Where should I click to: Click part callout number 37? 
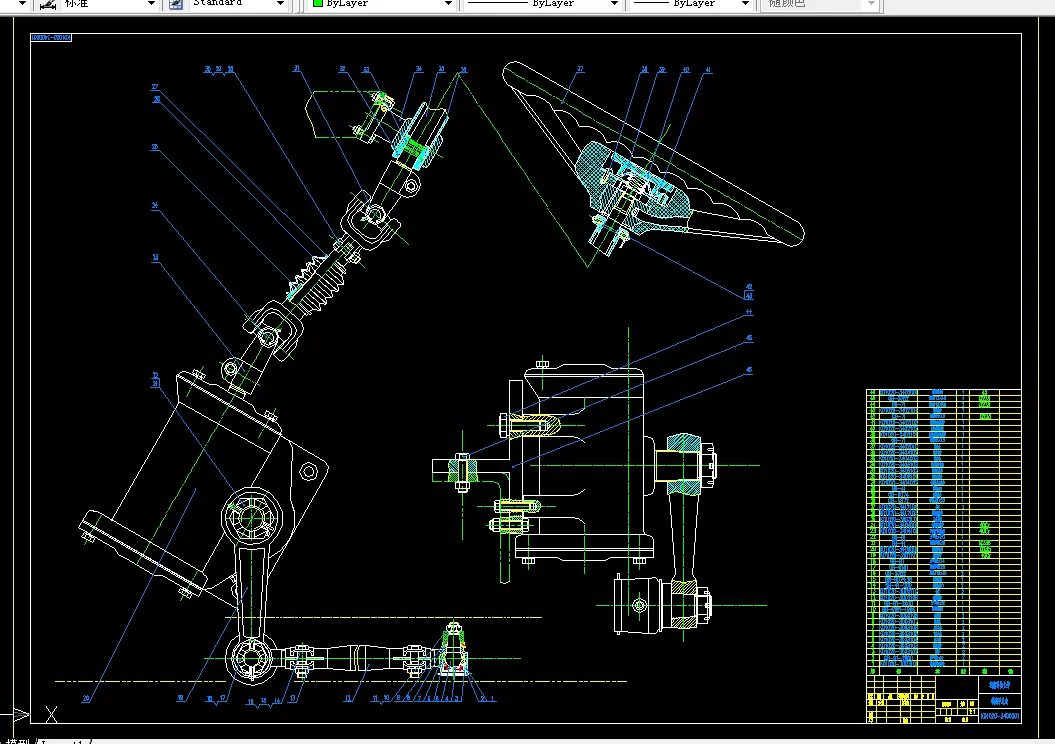(x=580, y=69)
